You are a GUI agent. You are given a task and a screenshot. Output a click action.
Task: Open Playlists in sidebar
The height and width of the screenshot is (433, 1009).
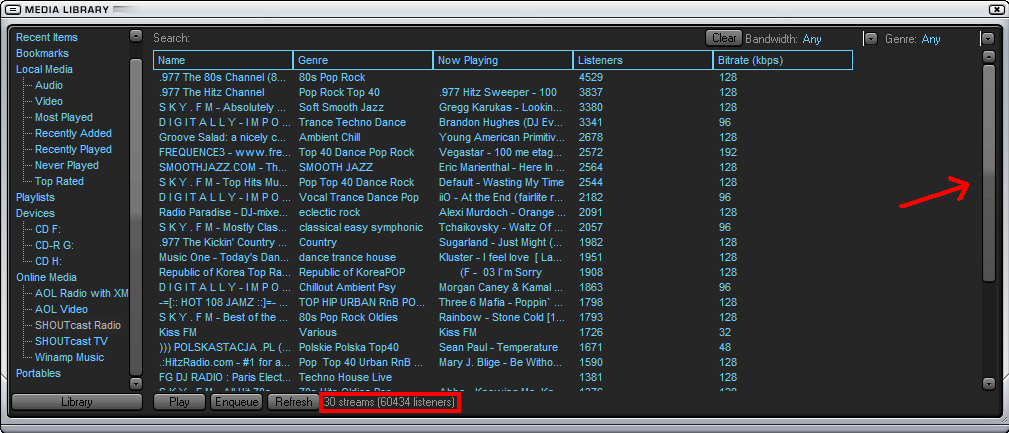point(35,198)
